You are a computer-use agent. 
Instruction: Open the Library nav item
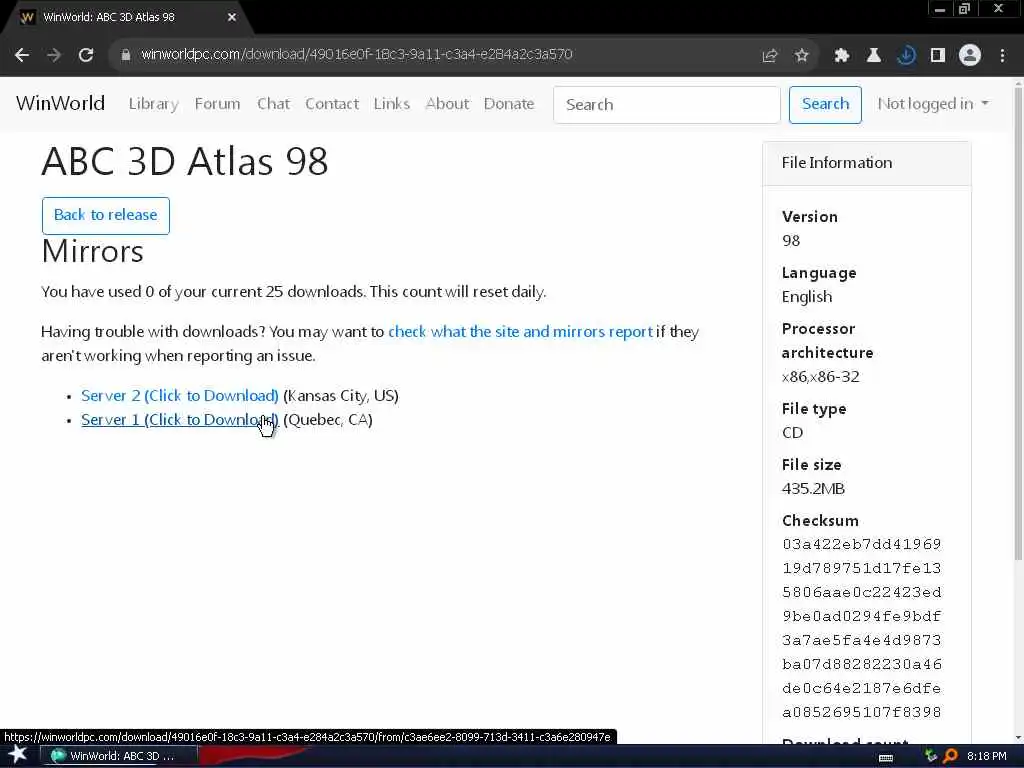pyautogui.click(x=153, y=104)
